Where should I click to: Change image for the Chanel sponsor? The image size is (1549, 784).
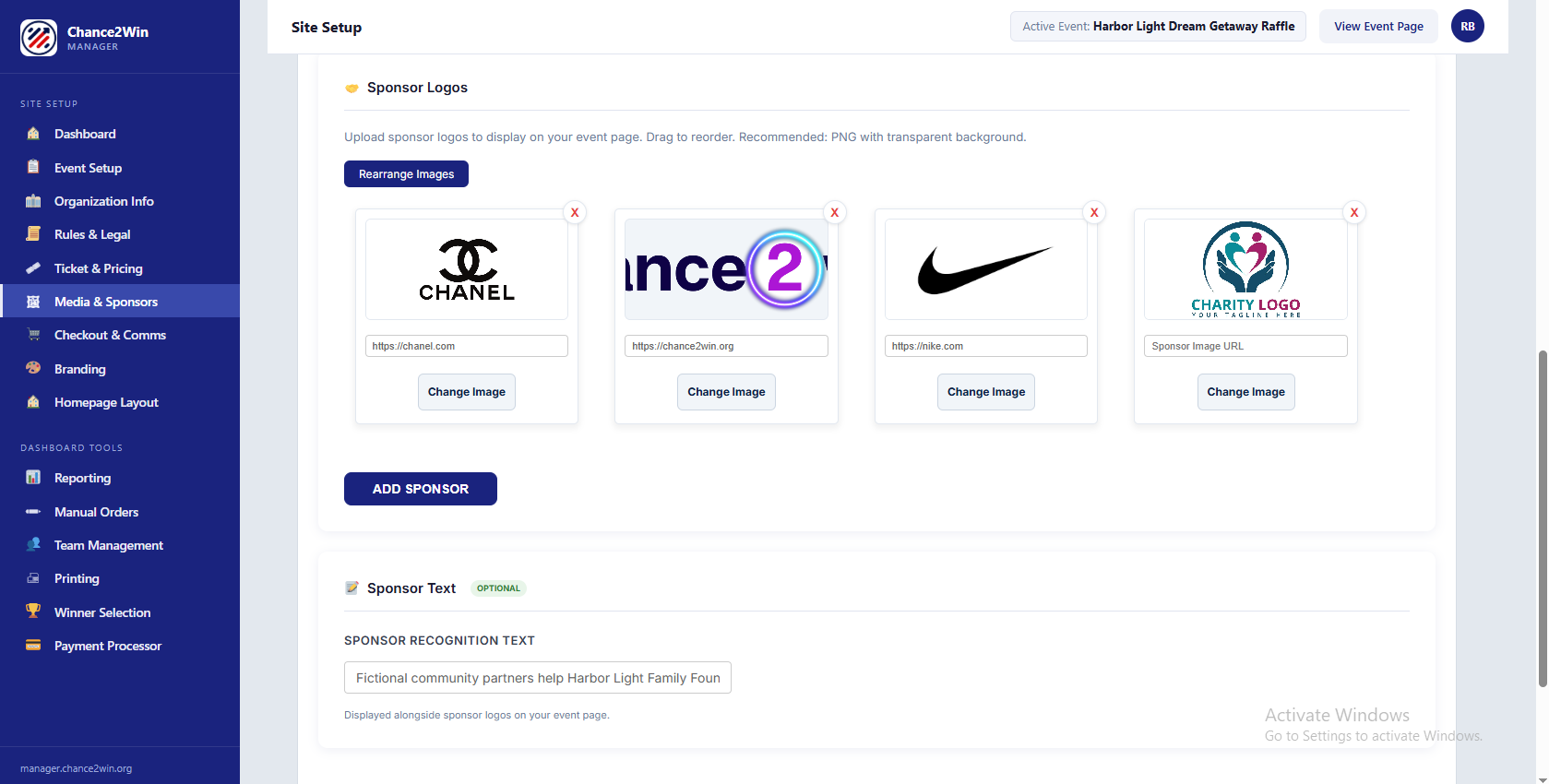pyautogui.click(x=467, y=392)
